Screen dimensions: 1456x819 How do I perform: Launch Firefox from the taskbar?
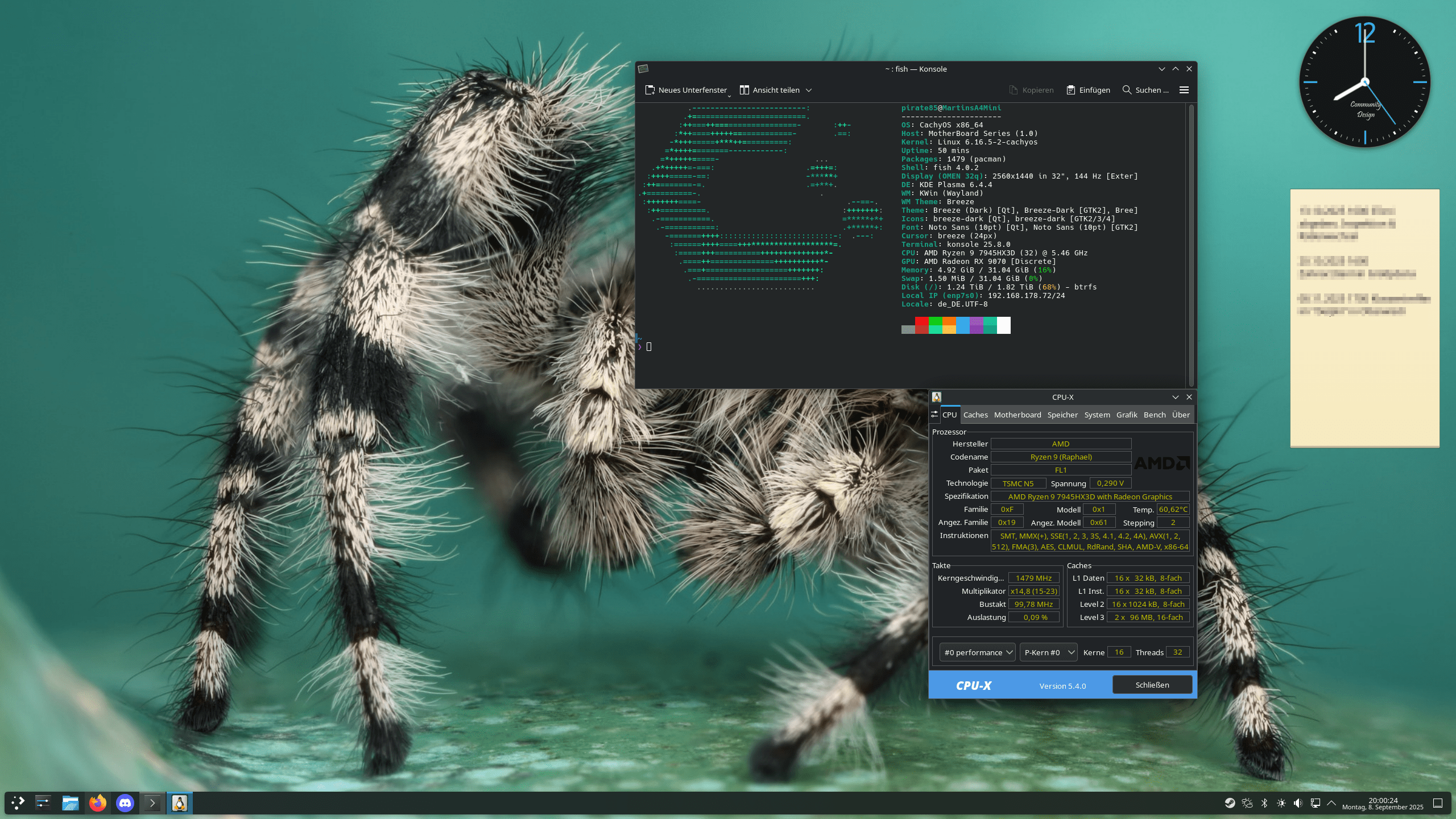pyautogui.click(x=98, y=803)
